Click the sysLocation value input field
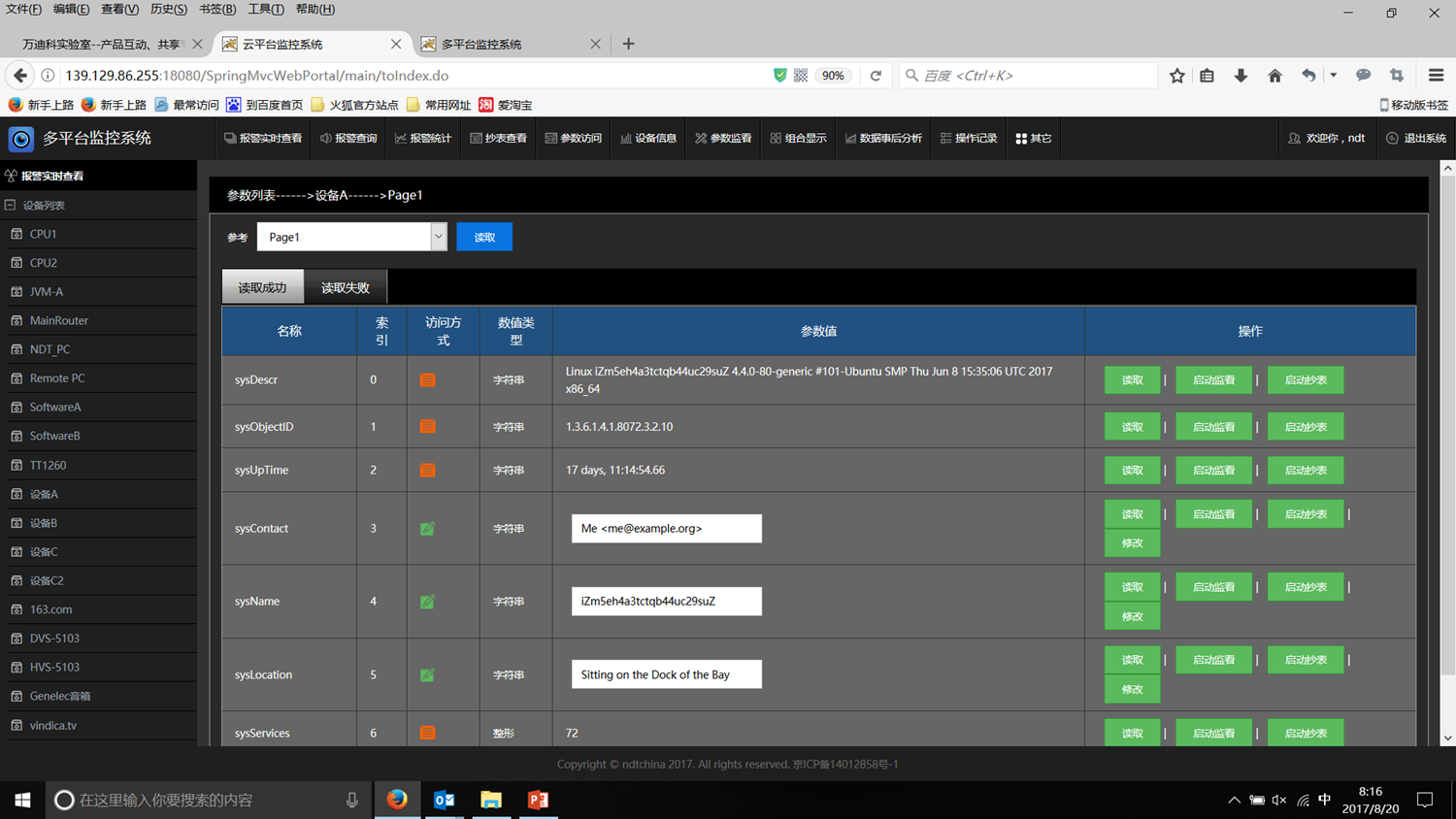1456x819 pixels. [x=666, y=674]
